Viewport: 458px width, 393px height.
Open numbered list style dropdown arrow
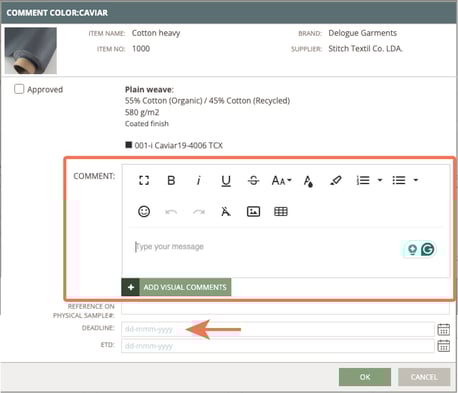[x=380, y=180]
